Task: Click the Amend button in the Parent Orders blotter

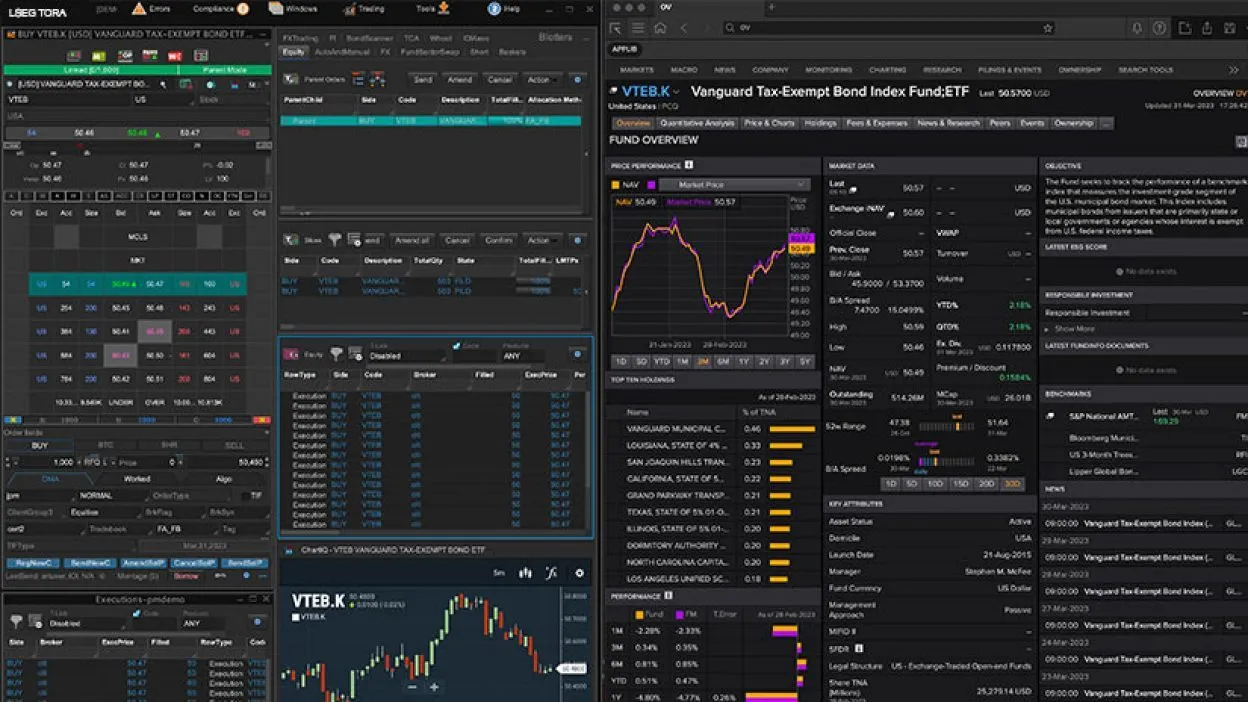Action: coord(460,79)
